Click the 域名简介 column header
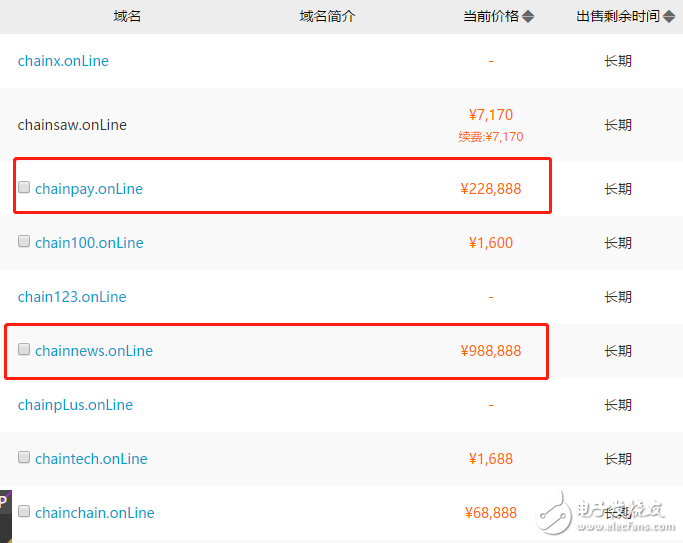Viewport: 683px width, 543px height. click(327, 17)
